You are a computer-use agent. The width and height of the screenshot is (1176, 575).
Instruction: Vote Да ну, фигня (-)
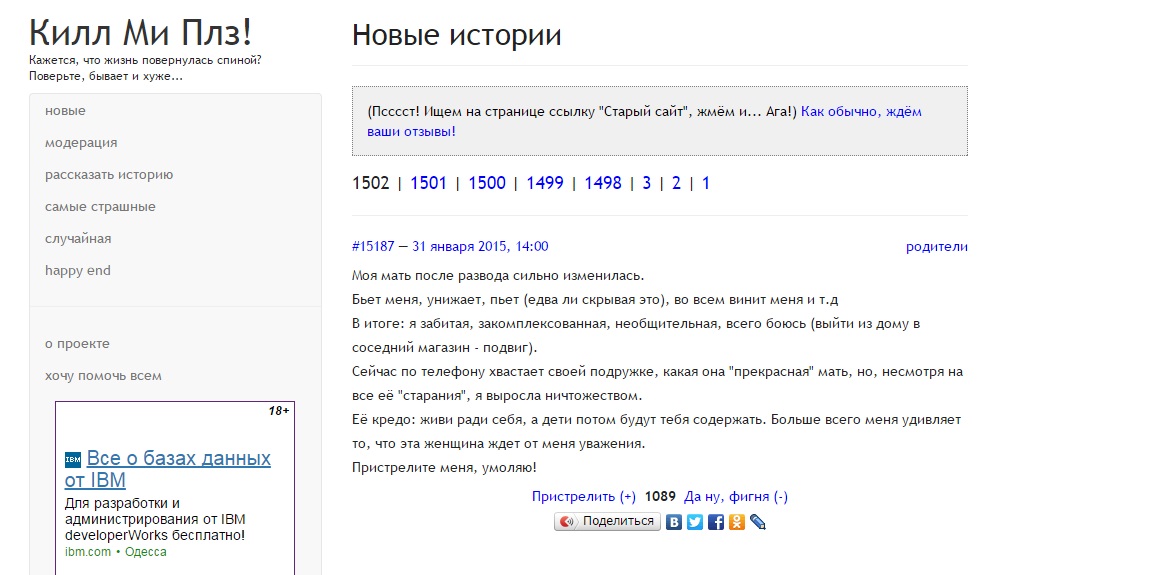tap(736, 496)
